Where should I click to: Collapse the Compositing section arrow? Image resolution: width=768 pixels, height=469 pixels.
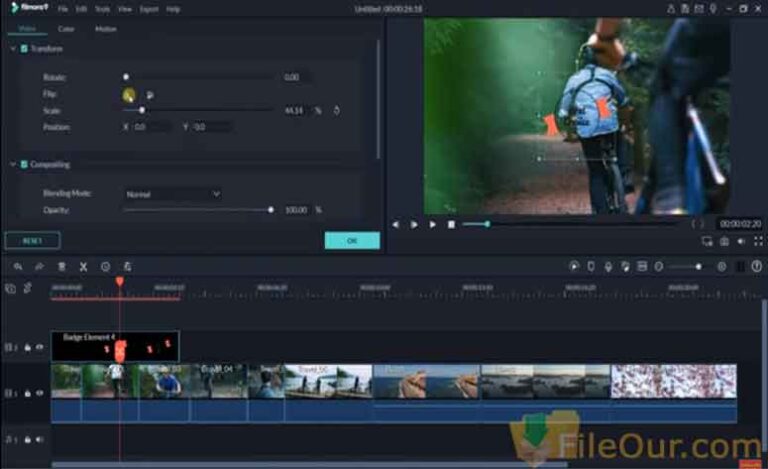(x=12, y=164)
